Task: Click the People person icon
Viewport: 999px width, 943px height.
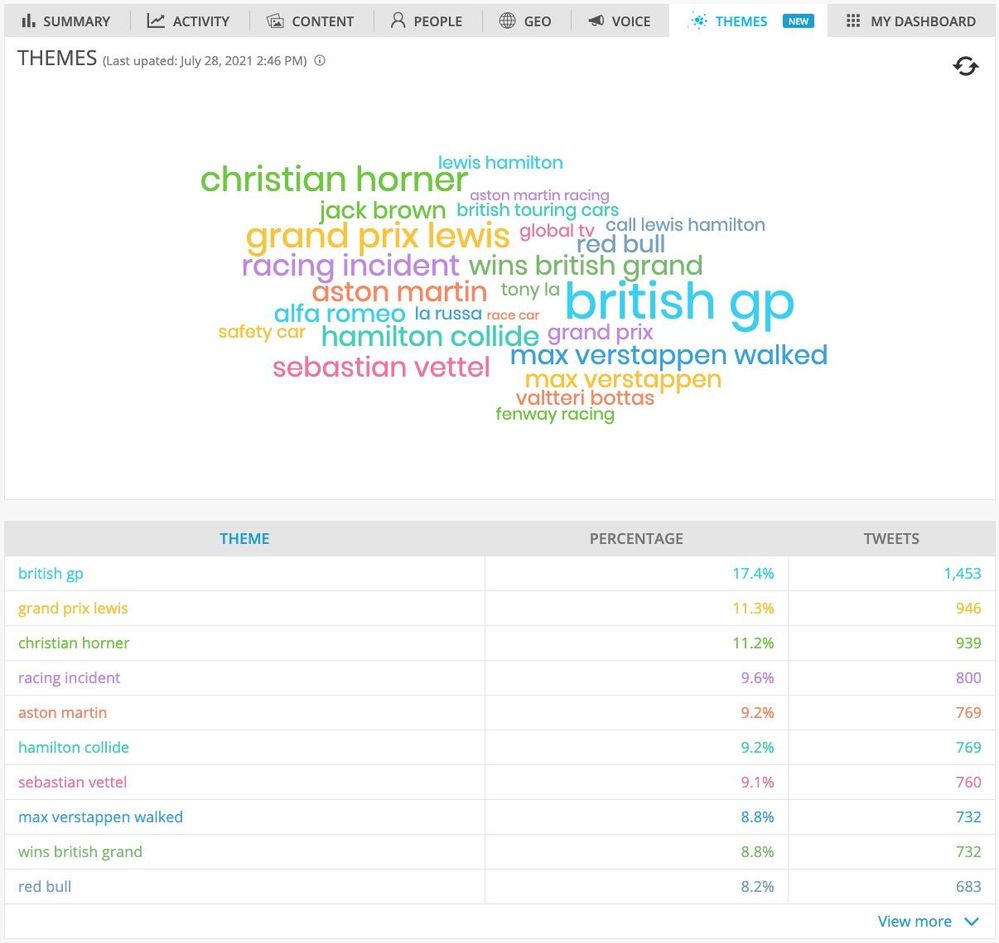Action: click(x=398, y=21)
